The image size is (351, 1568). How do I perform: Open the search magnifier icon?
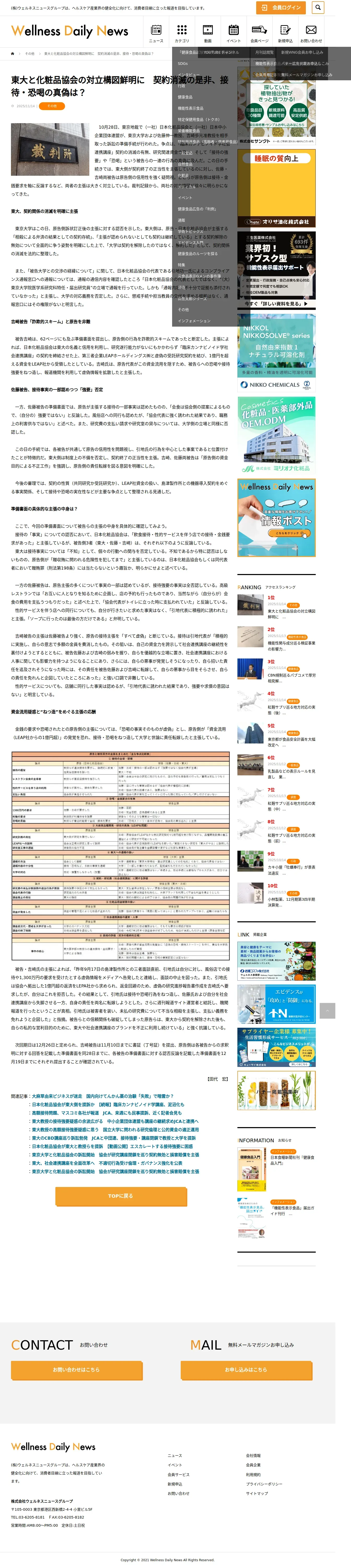click(x=318, y=7)
